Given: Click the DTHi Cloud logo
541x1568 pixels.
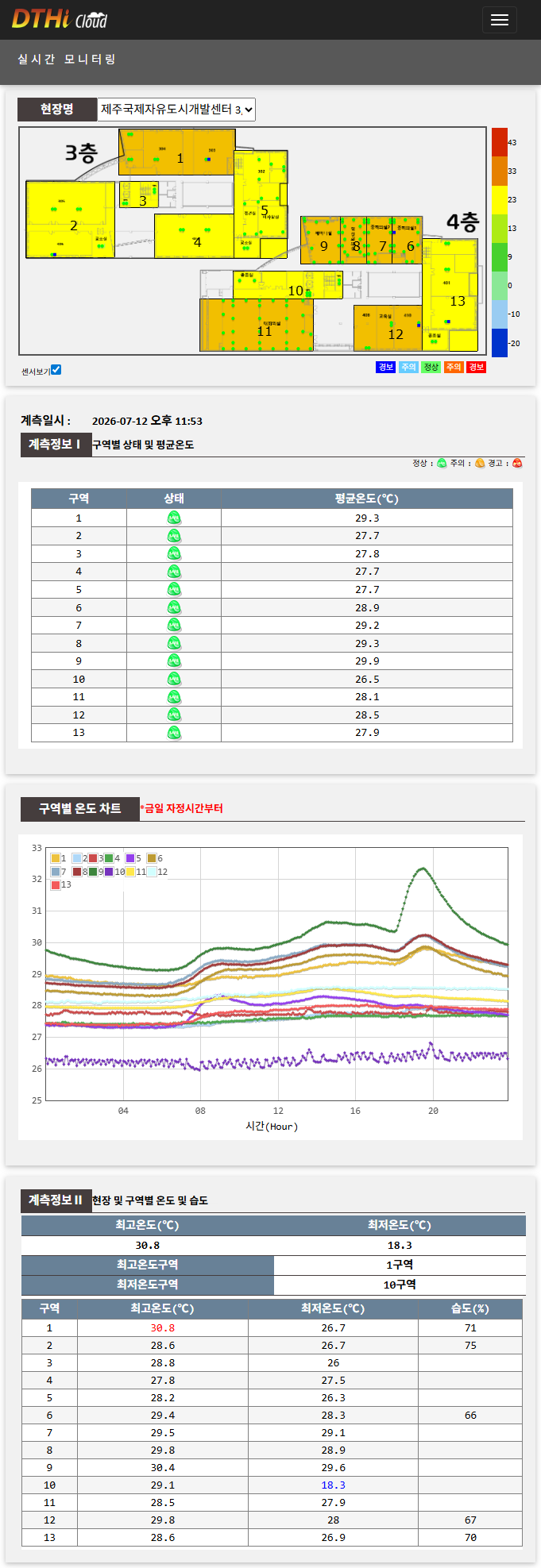Looking at the screenshot, I should 60,19.
